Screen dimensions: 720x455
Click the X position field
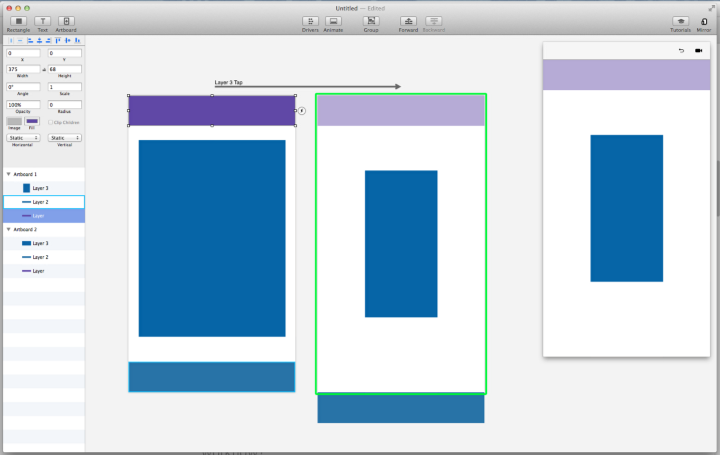point(23,53)
